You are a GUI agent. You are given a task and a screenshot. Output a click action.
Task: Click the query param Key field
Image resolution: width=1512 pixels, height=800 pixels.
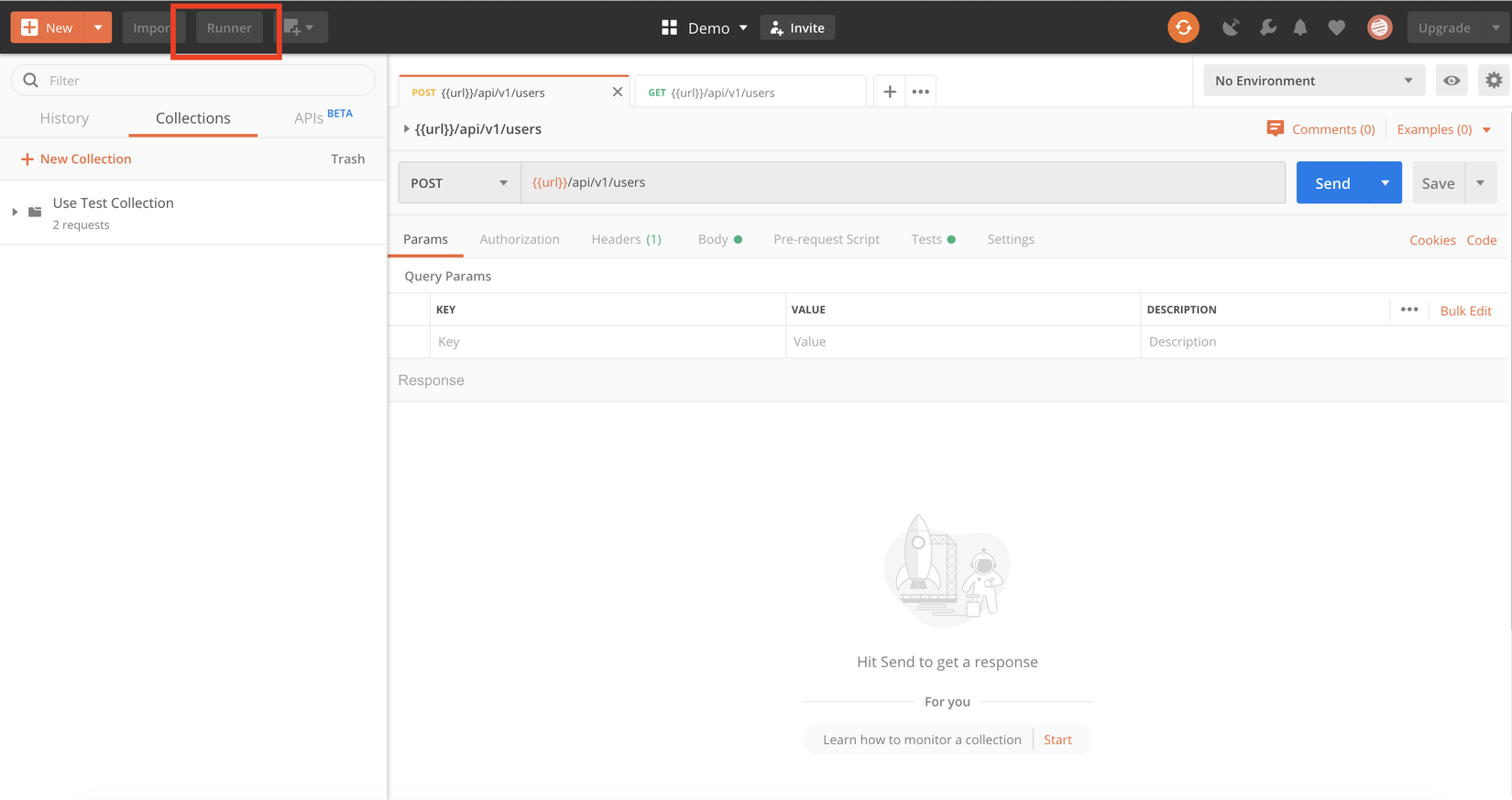[x=608, y=342]
